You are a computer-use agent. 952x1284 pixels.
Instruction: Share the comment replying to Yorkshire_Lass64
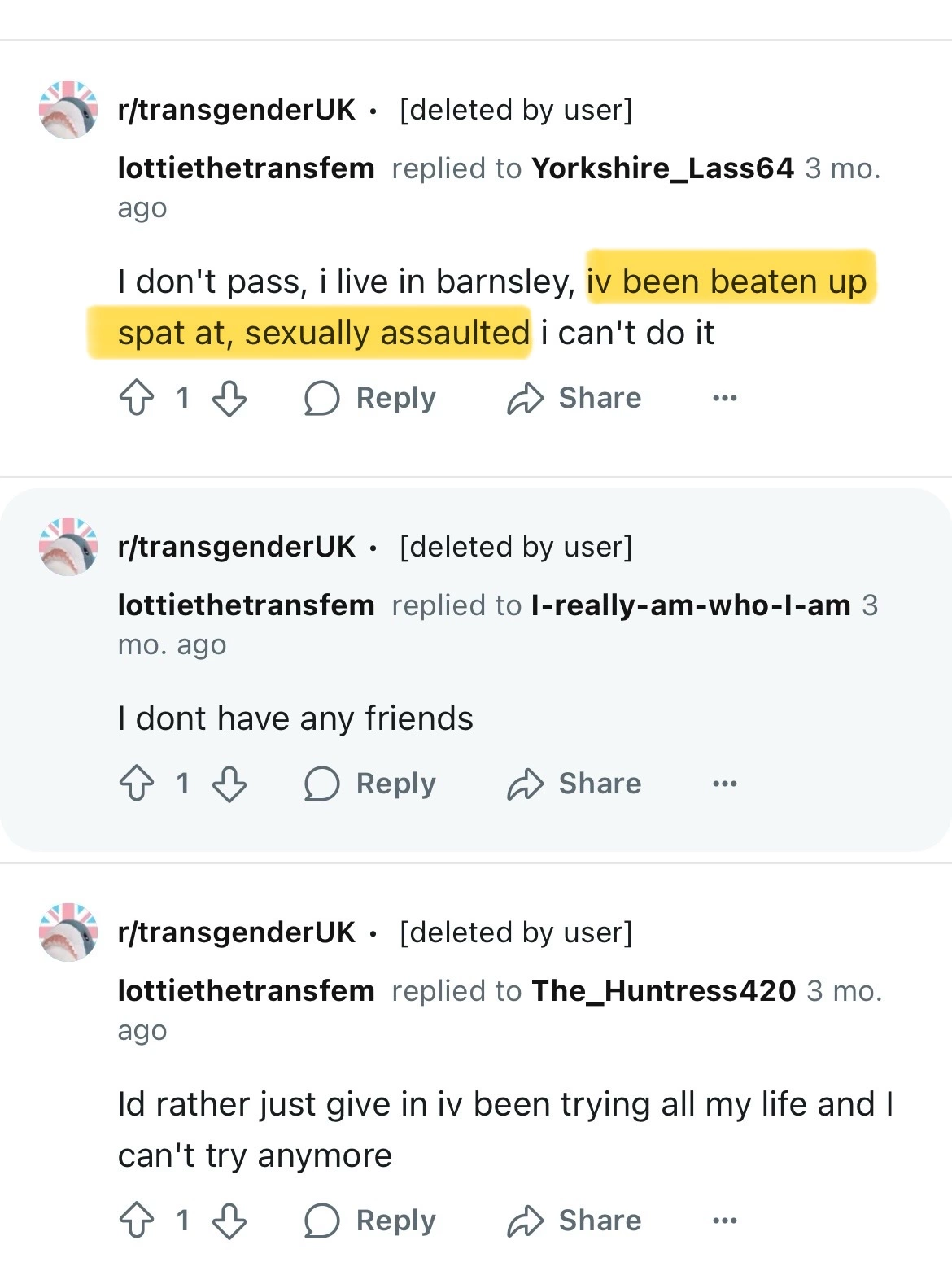[574, 399]
